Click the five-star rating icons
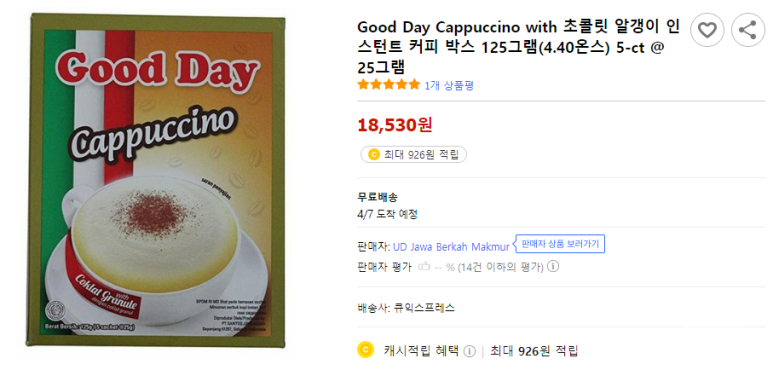Viewport: 773px width, 370px height. coord(389,84)
